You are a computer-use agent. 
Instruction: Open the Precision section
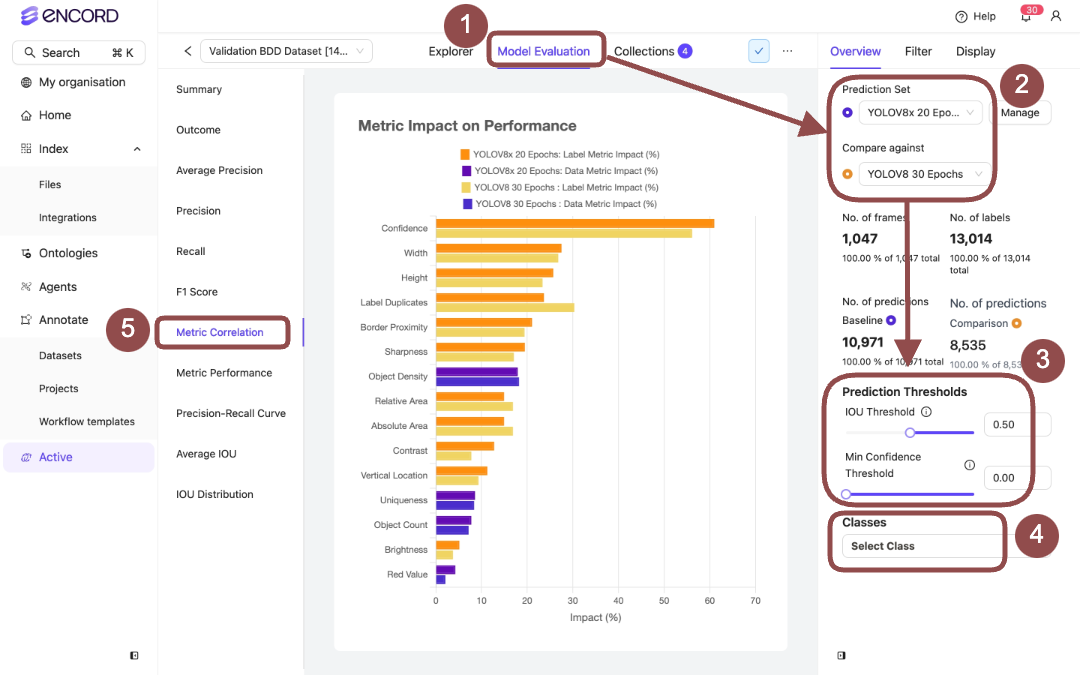(x=198, y=211)
